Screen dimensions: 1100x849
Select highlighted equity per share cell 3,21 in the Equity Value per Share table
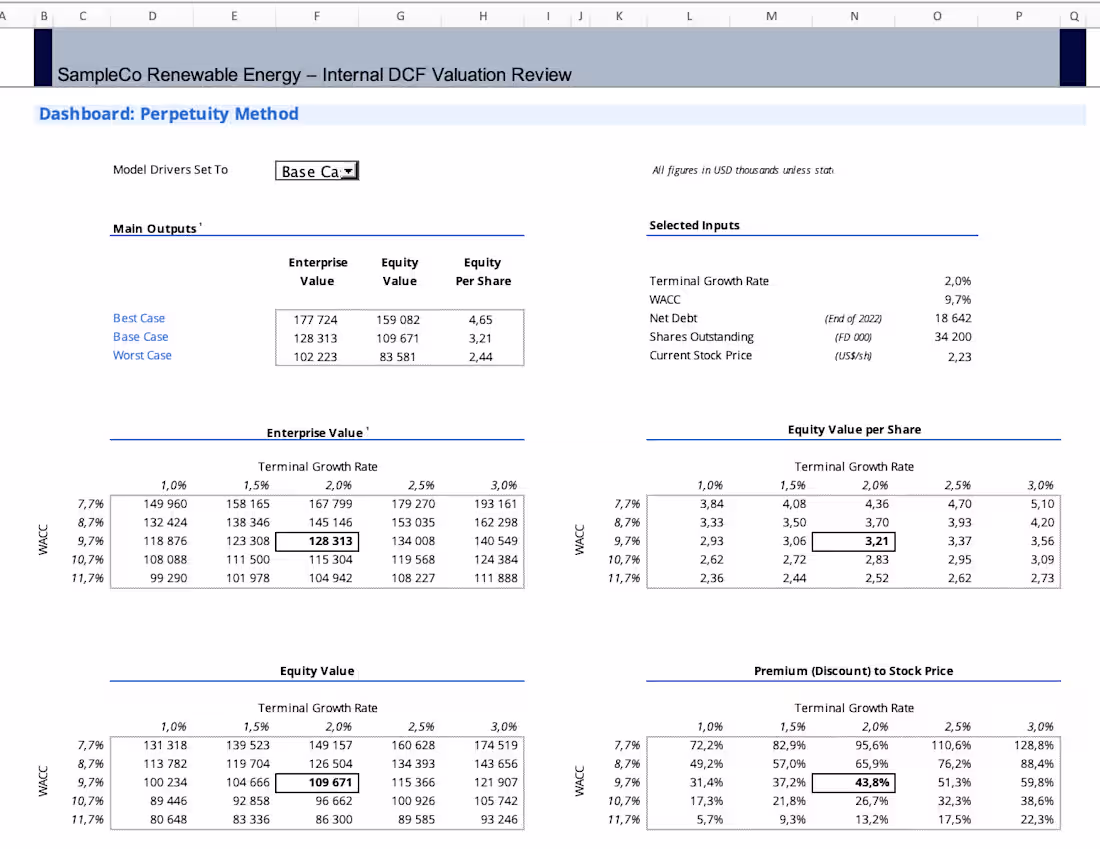854,541
